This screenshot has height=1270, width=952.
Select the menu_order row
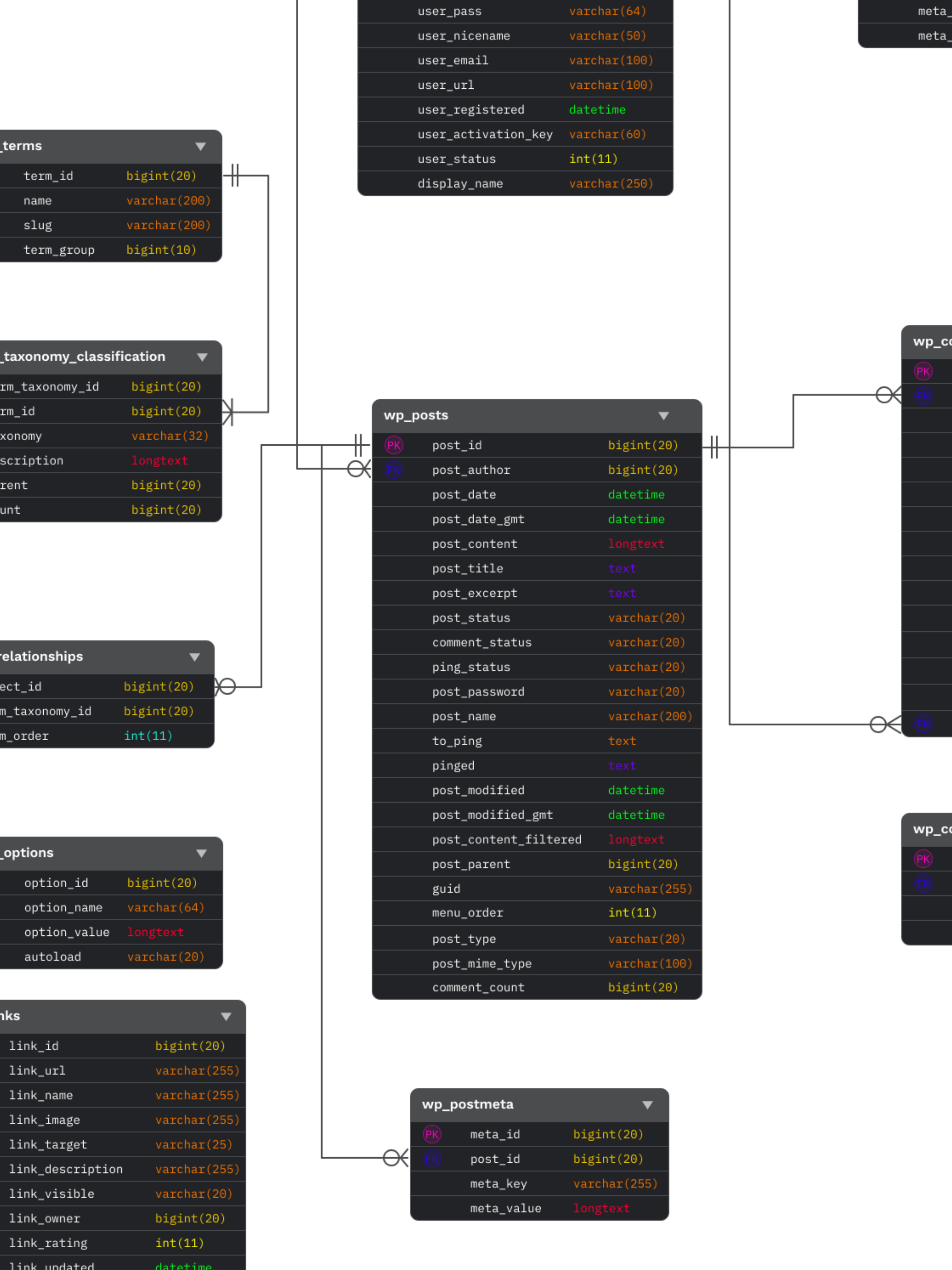[537, 913]
